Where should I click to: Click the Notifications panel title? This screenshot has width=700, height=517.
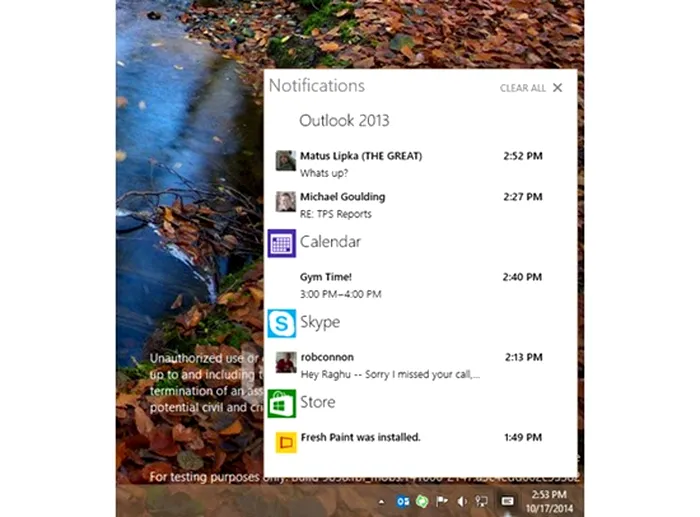click(x=317, y=86)
